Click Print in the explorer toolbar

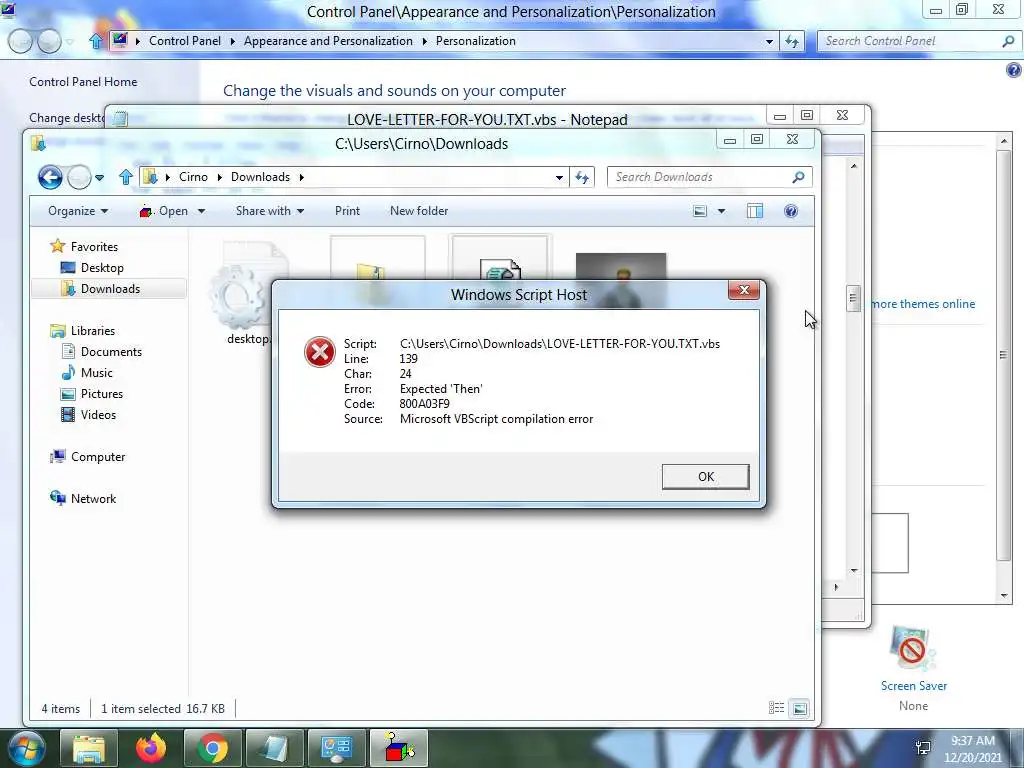pos(347,211)
